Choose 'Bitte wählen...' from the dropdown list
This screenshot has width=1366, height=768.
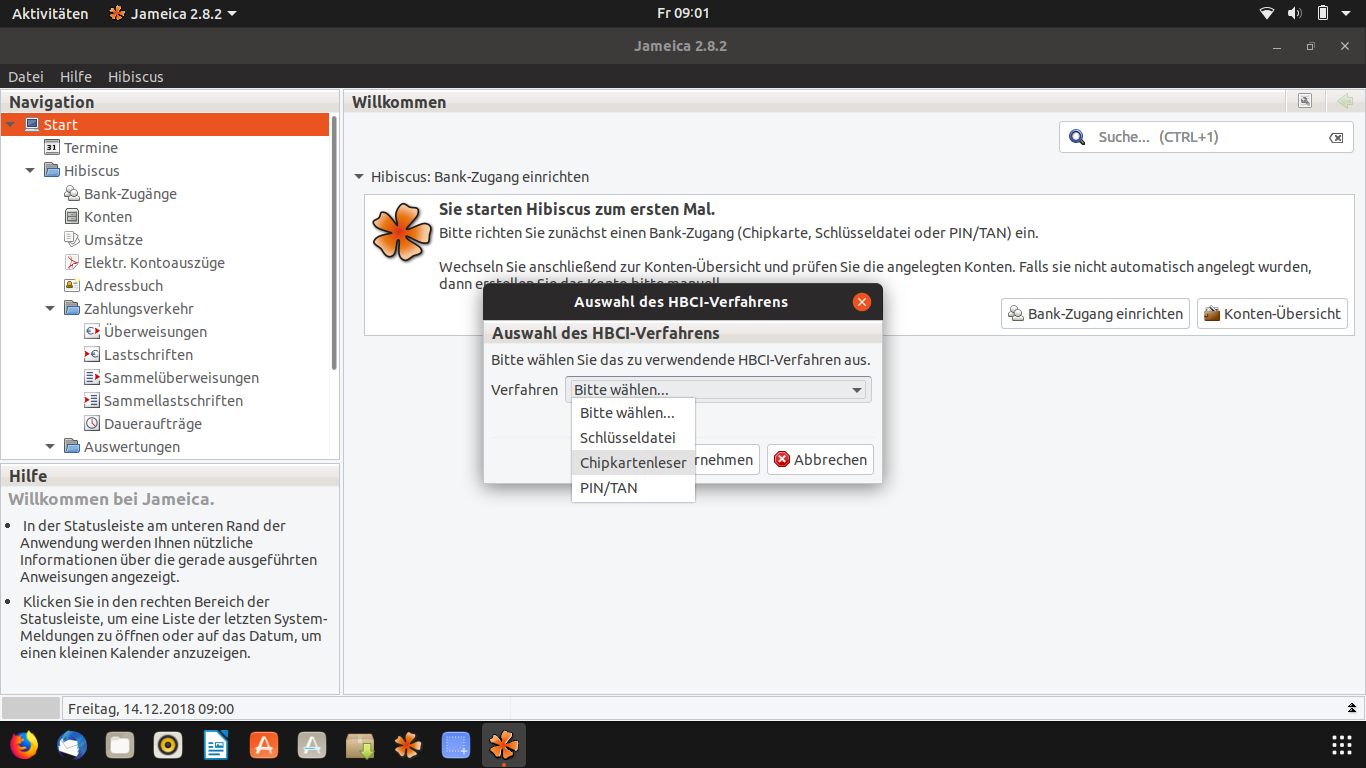[x=633, y=412]
